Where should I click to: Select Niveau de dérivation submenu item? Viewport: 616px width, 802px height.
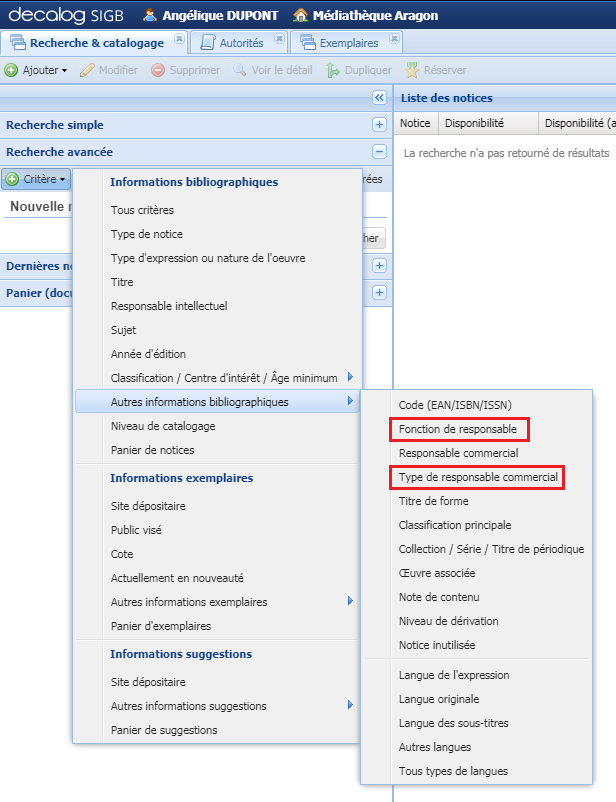coord(476,622)
